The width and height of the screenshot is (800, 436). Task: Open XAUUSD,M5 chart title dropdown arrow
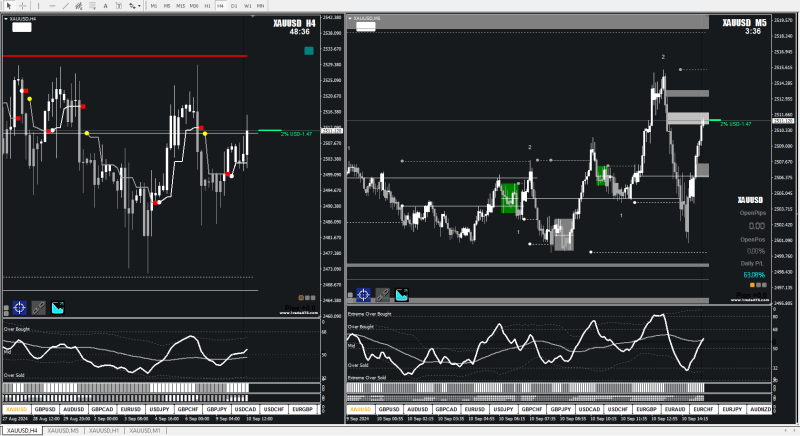point(350,18)
